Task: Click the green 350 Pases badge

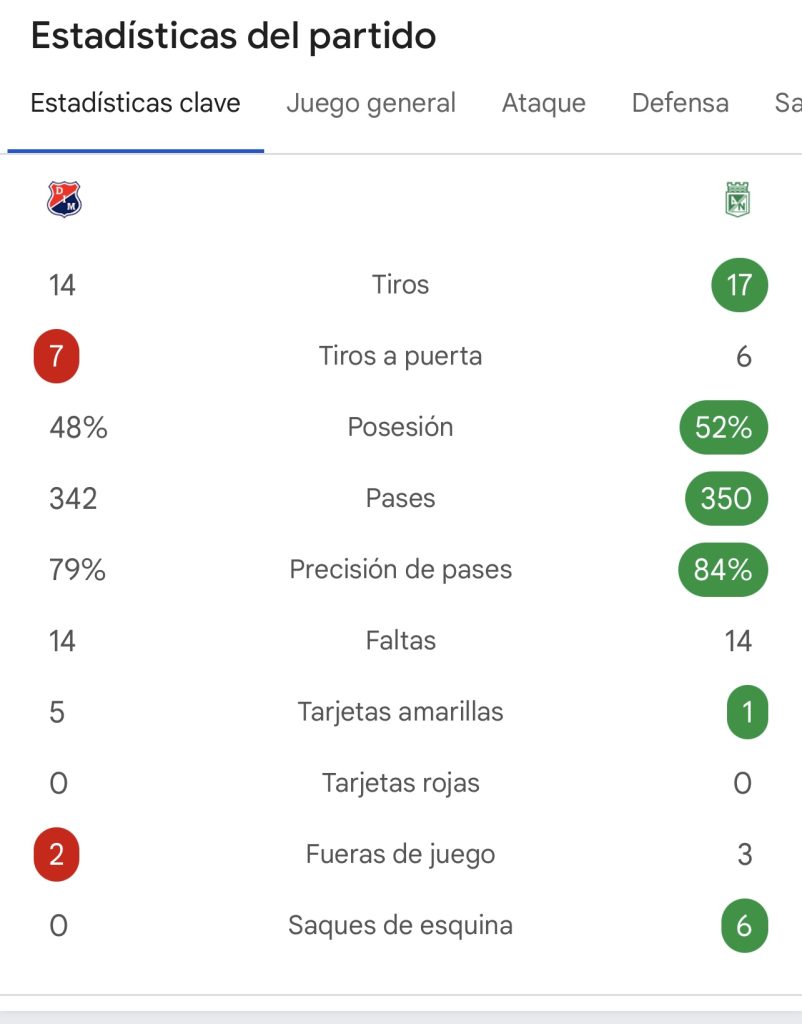Action: [726, 498]
